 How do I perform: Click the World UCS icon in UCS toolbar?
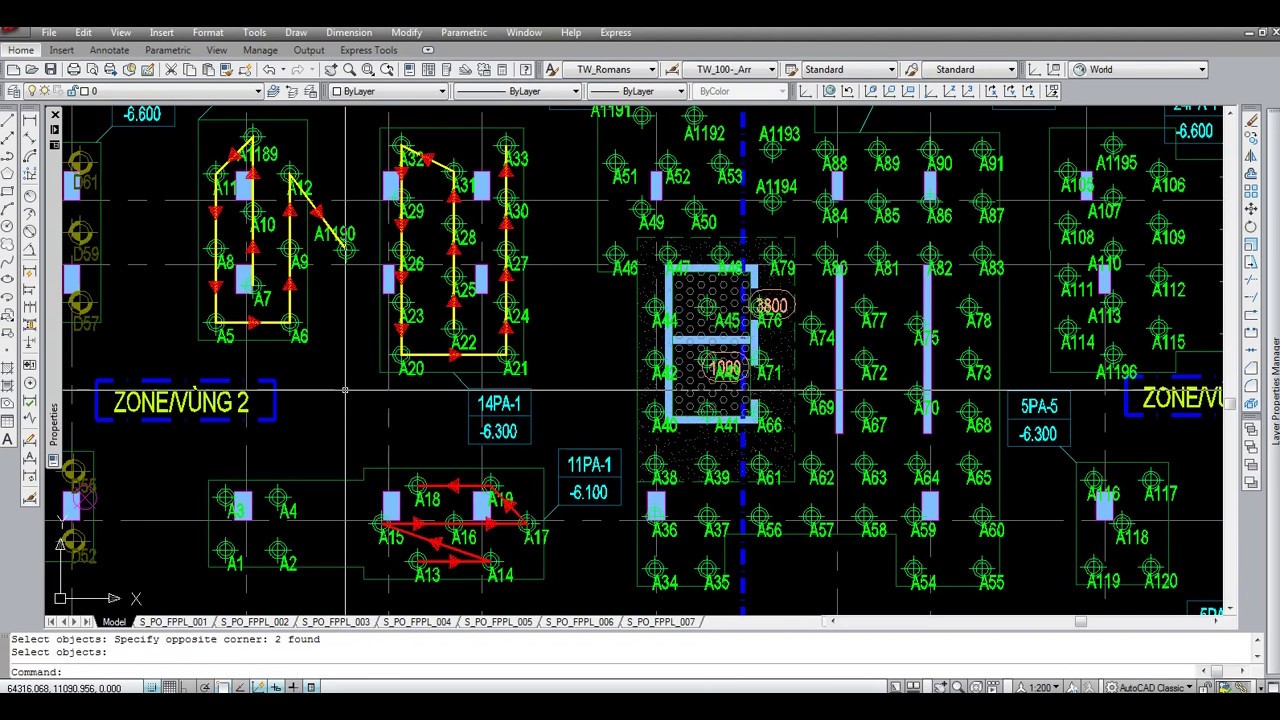[828, 91]
